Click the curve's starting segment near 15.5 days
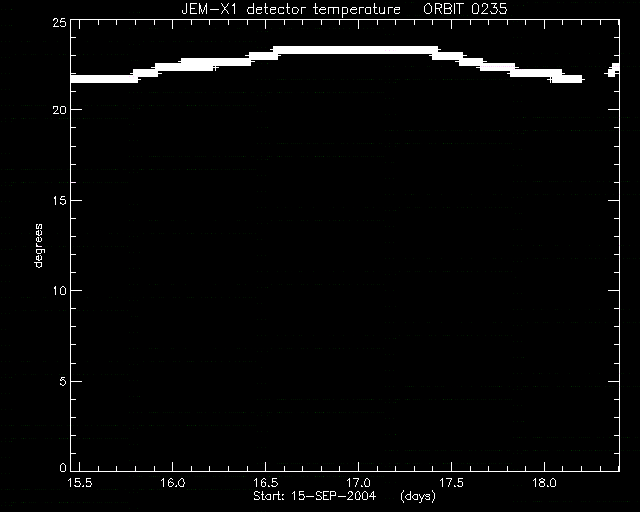 104,79
